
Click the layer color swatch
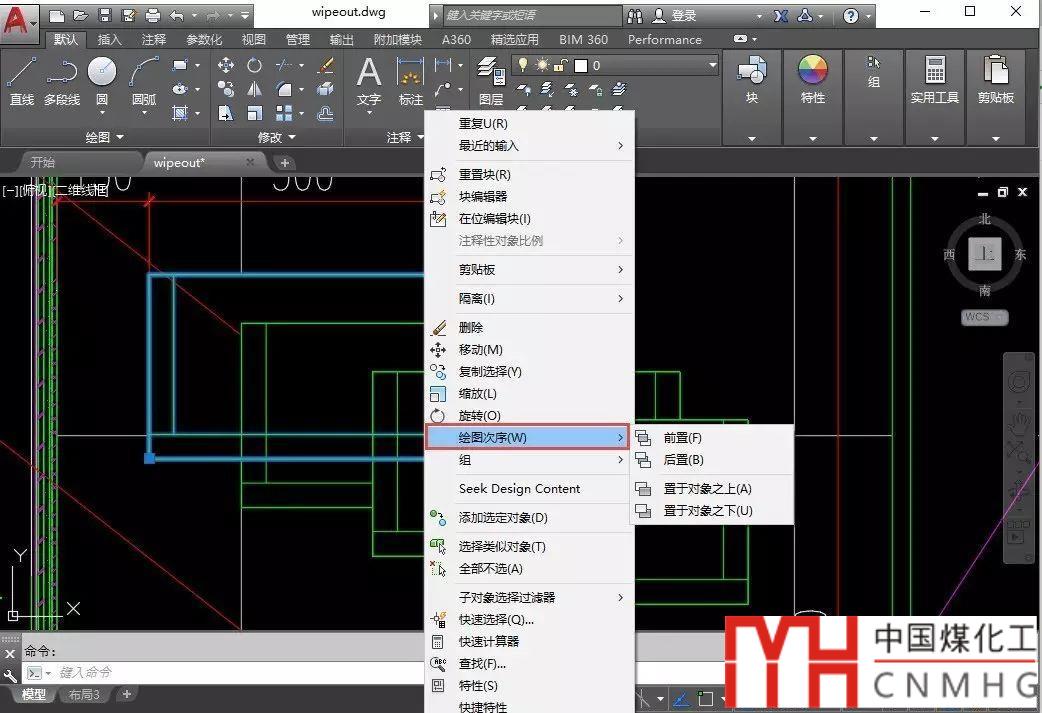pyautogui.click(x=580, y=65)
